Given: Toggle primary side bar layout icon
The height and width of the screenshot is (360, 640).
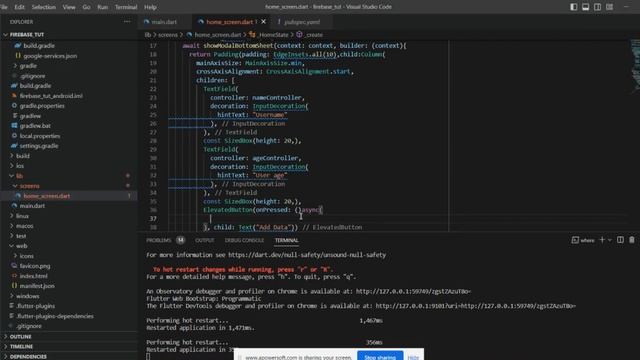Looking at the screenshot, I should pos(573,7).
